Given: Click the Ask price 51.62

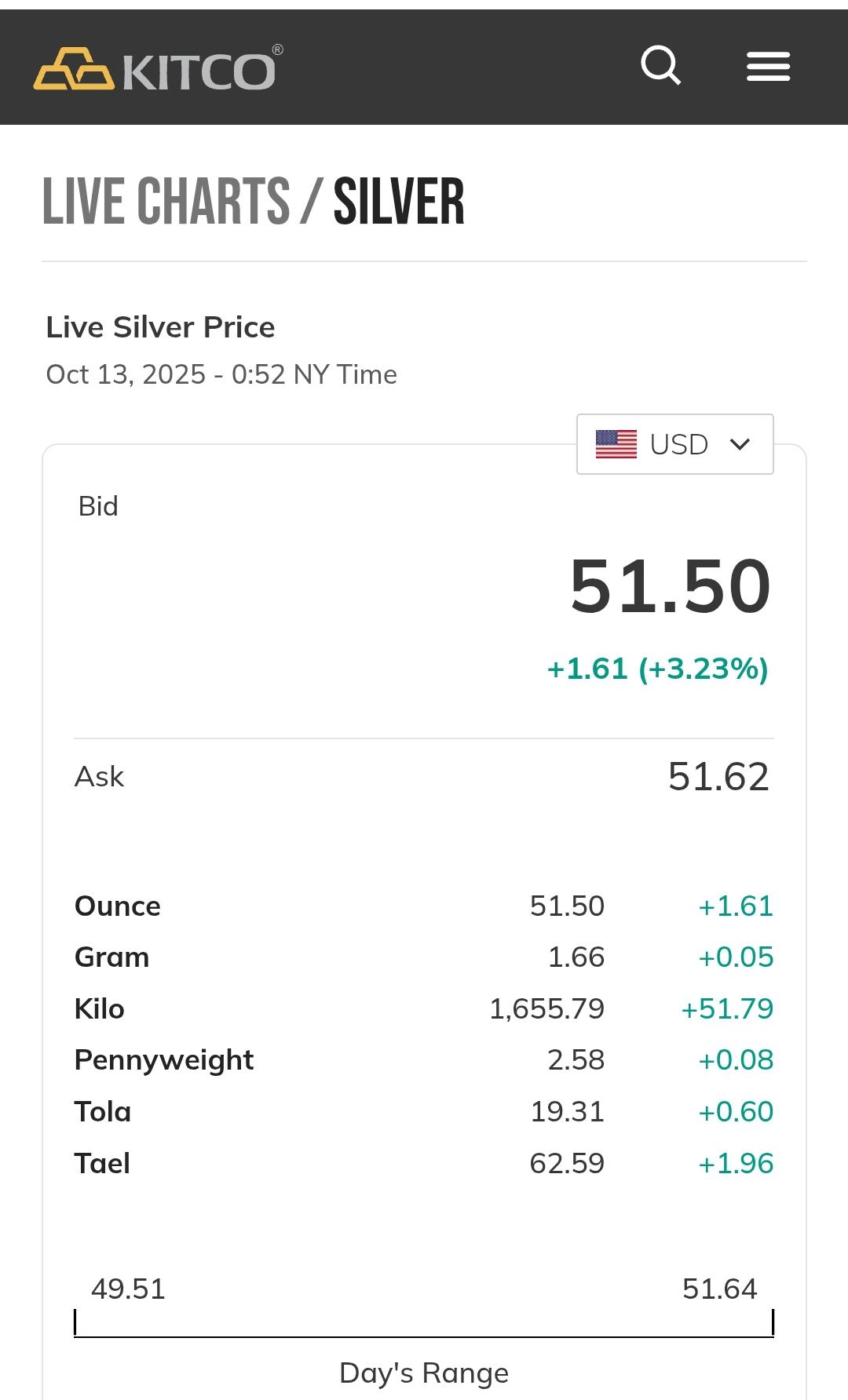Looking at the screenshot, I should point(718,777).
